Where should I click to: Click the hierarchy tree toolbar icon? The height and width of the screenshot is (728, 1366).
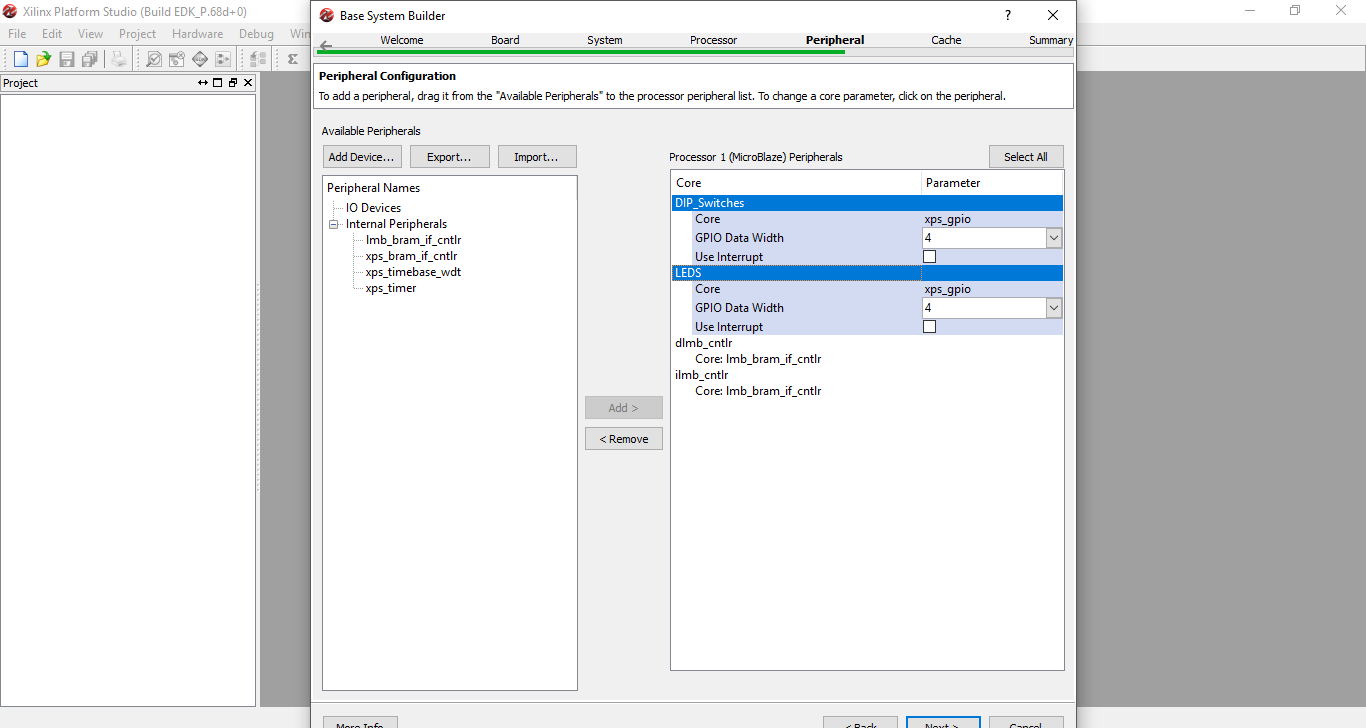tap(257, 59)
